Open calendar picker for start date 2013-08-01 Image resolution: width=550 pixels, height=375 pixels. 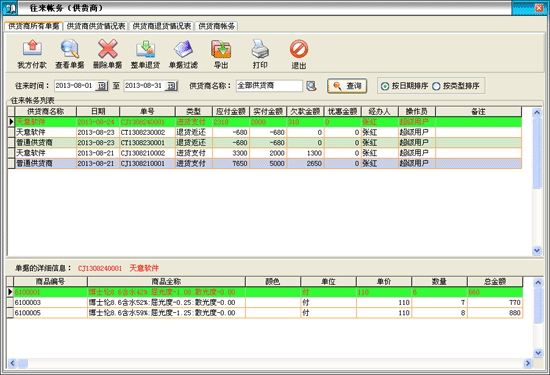(102, 86)
